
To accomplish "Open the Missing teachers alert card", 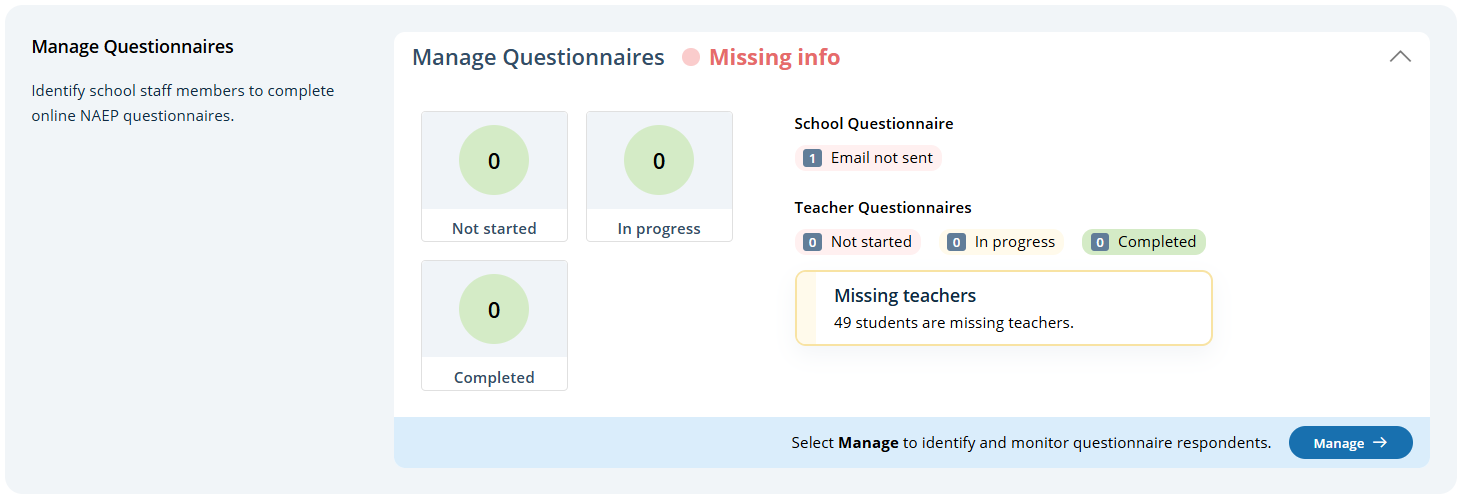I will pos(1003,308).
